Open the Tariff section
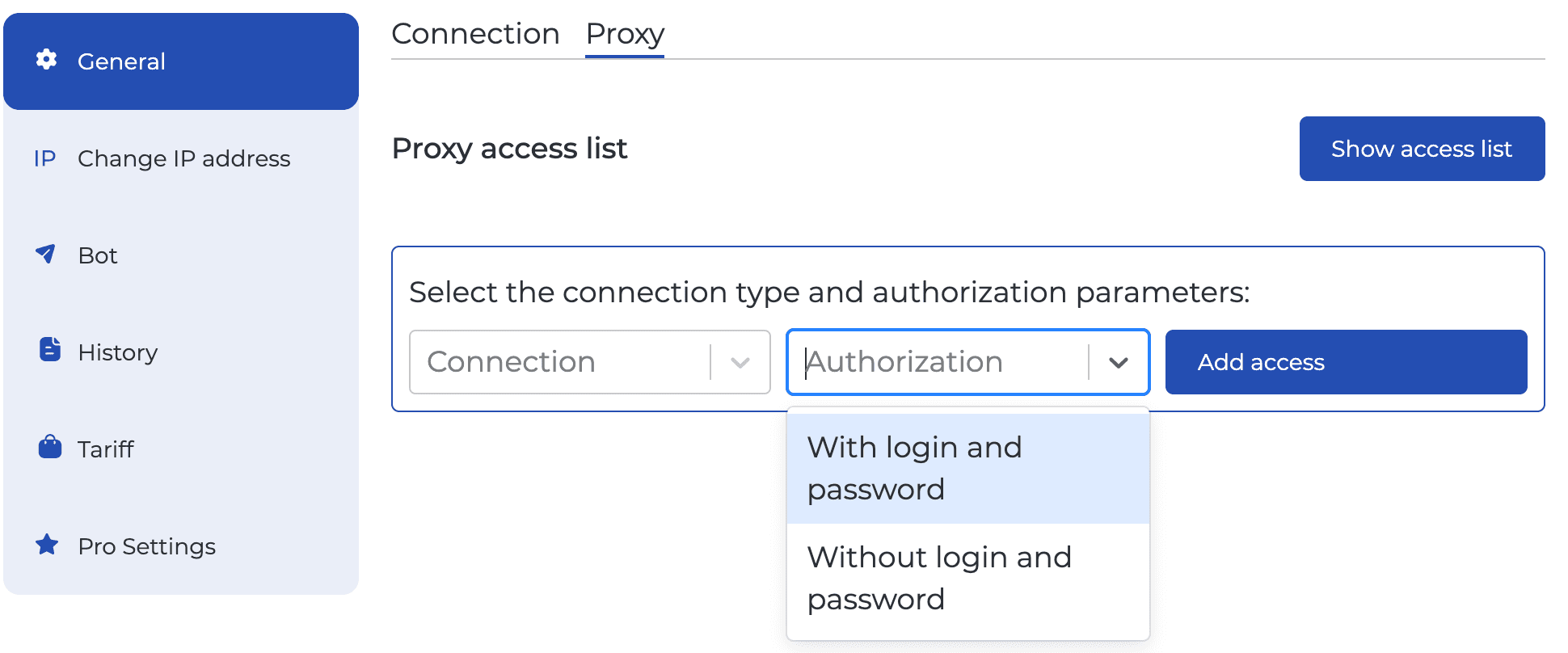 (x=105, y=449)
